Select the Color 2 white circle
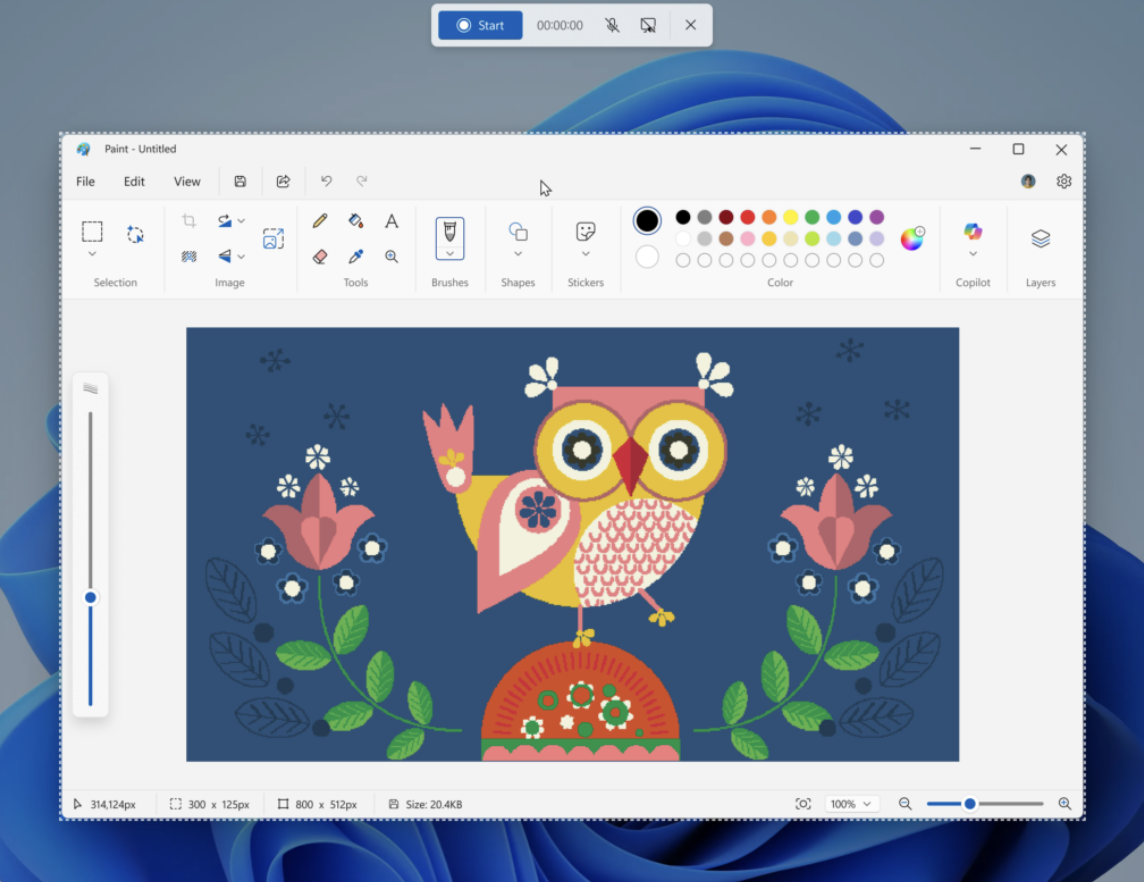Viewport: 1144px width, 882px height. coord(647,257)
